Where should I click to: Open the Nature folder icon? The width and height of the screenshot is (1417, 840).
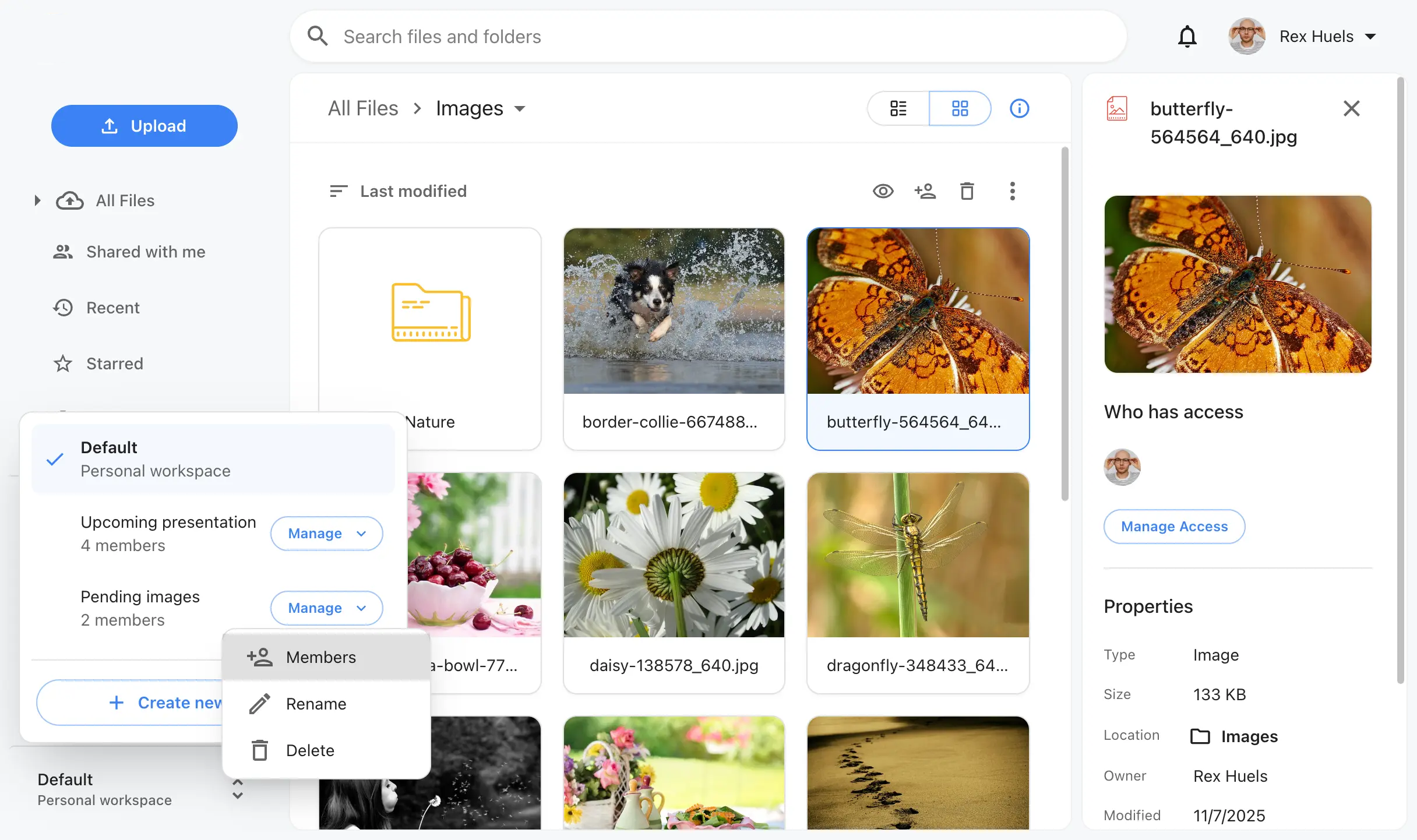pyautogui.click(x=431, y=312)
